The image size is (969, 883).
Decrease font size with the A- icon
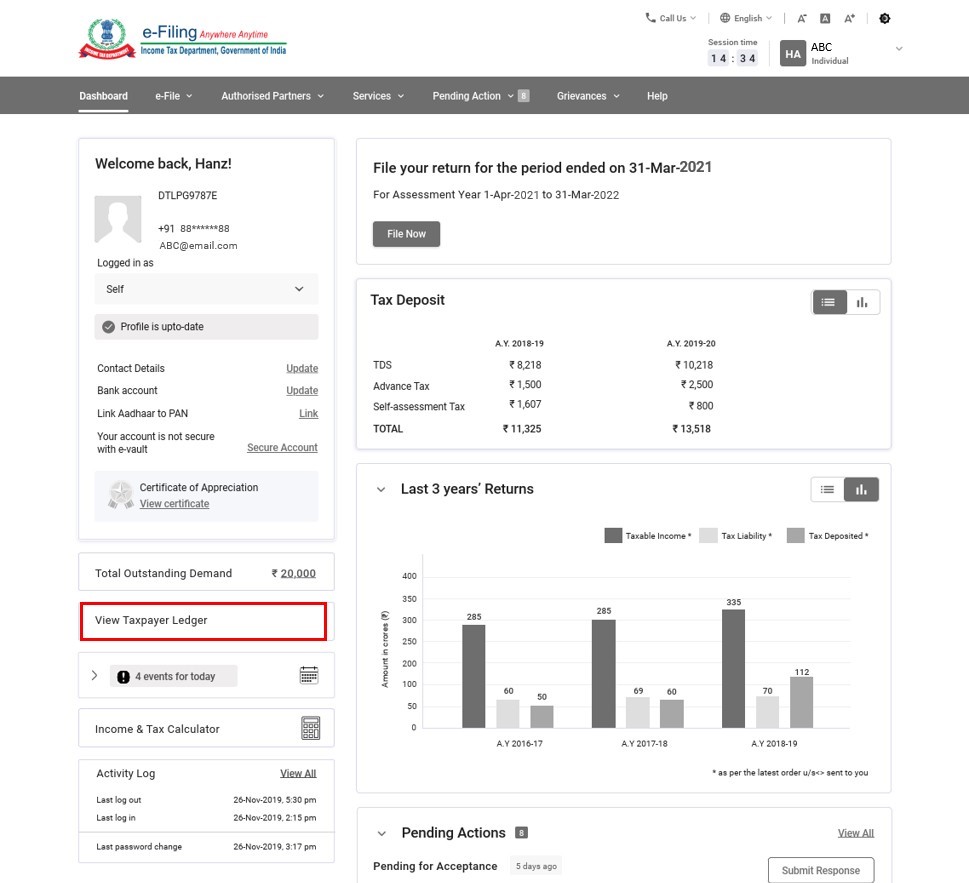click(x=802, y=18)
